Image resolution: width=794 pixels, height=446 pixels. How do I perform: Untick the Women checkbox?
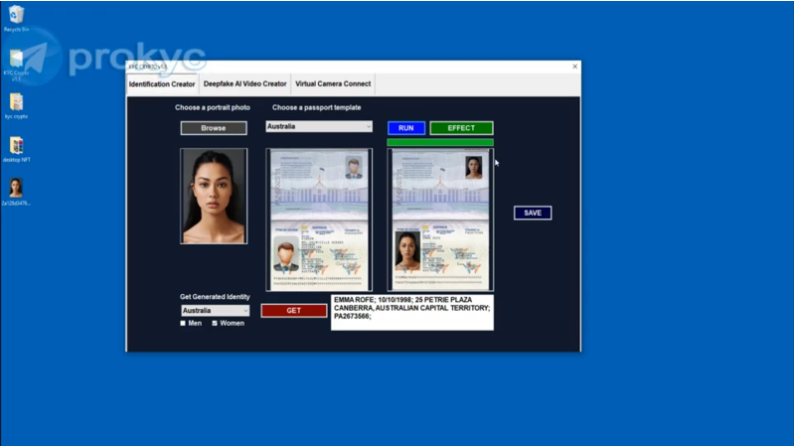tap(215, 323)
